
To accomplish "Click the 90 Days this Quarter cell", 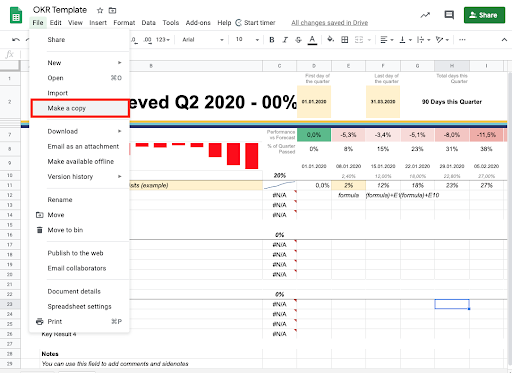I will (452, 102).
